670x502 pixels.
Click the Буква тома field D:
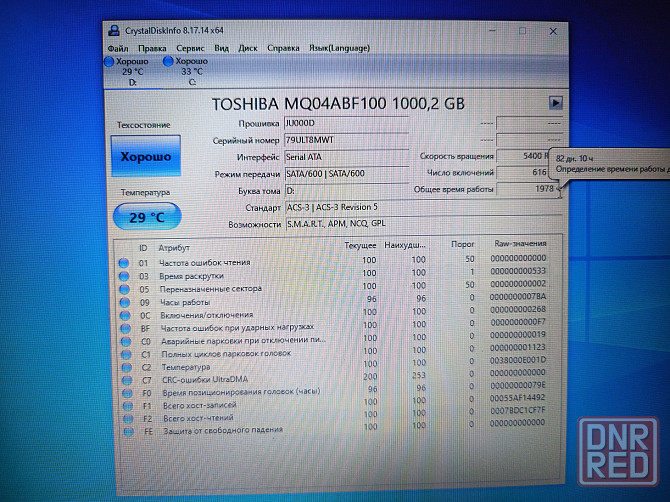pos(347,191)
